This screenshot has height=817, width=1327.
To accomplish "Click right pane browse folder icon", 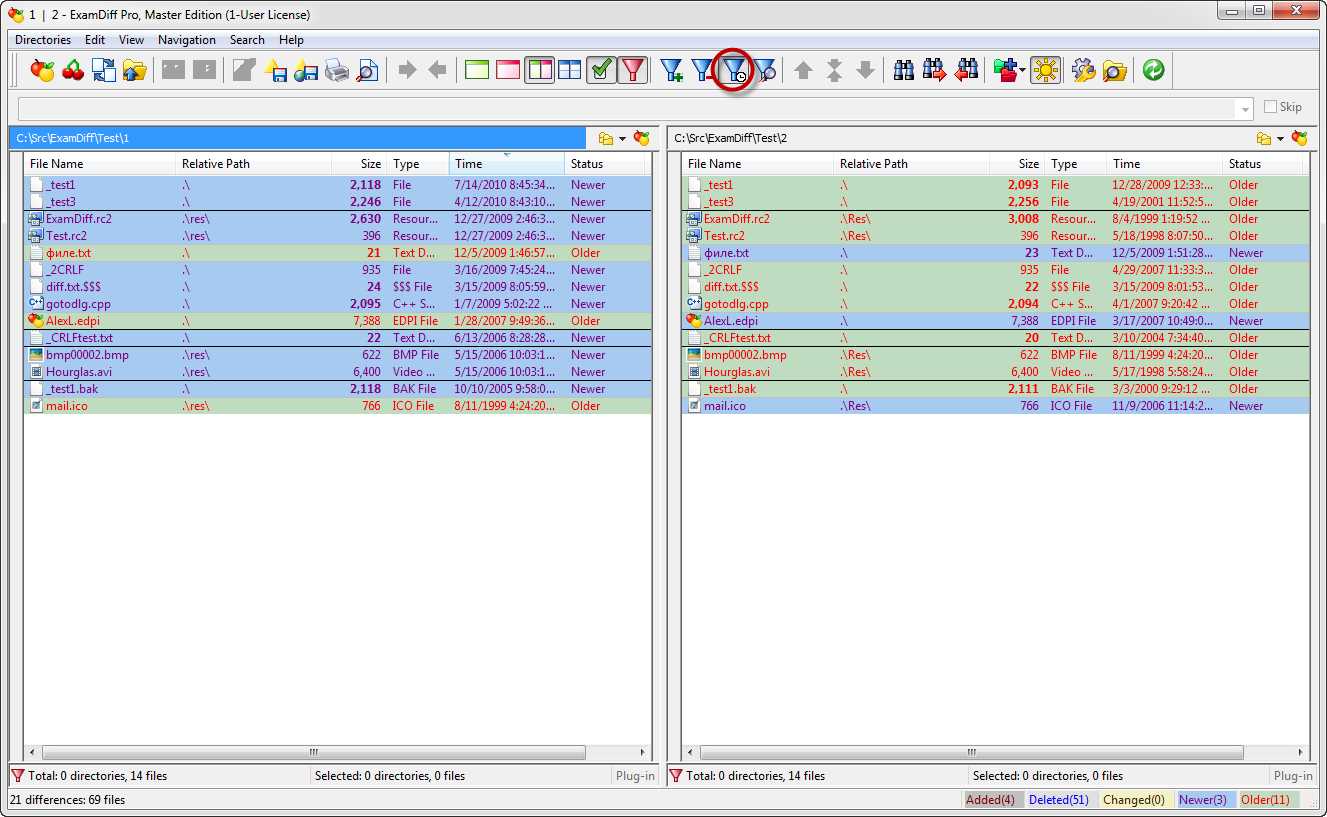I will (1264, 138).
